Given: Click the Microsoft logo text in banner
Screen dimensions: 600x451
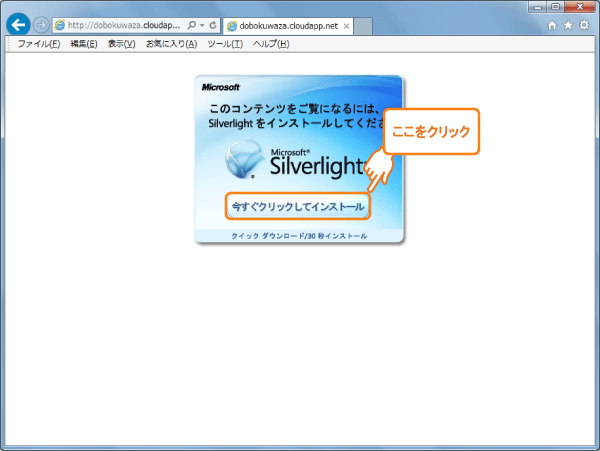Looking at the screenshot, I should click(220, 87).
